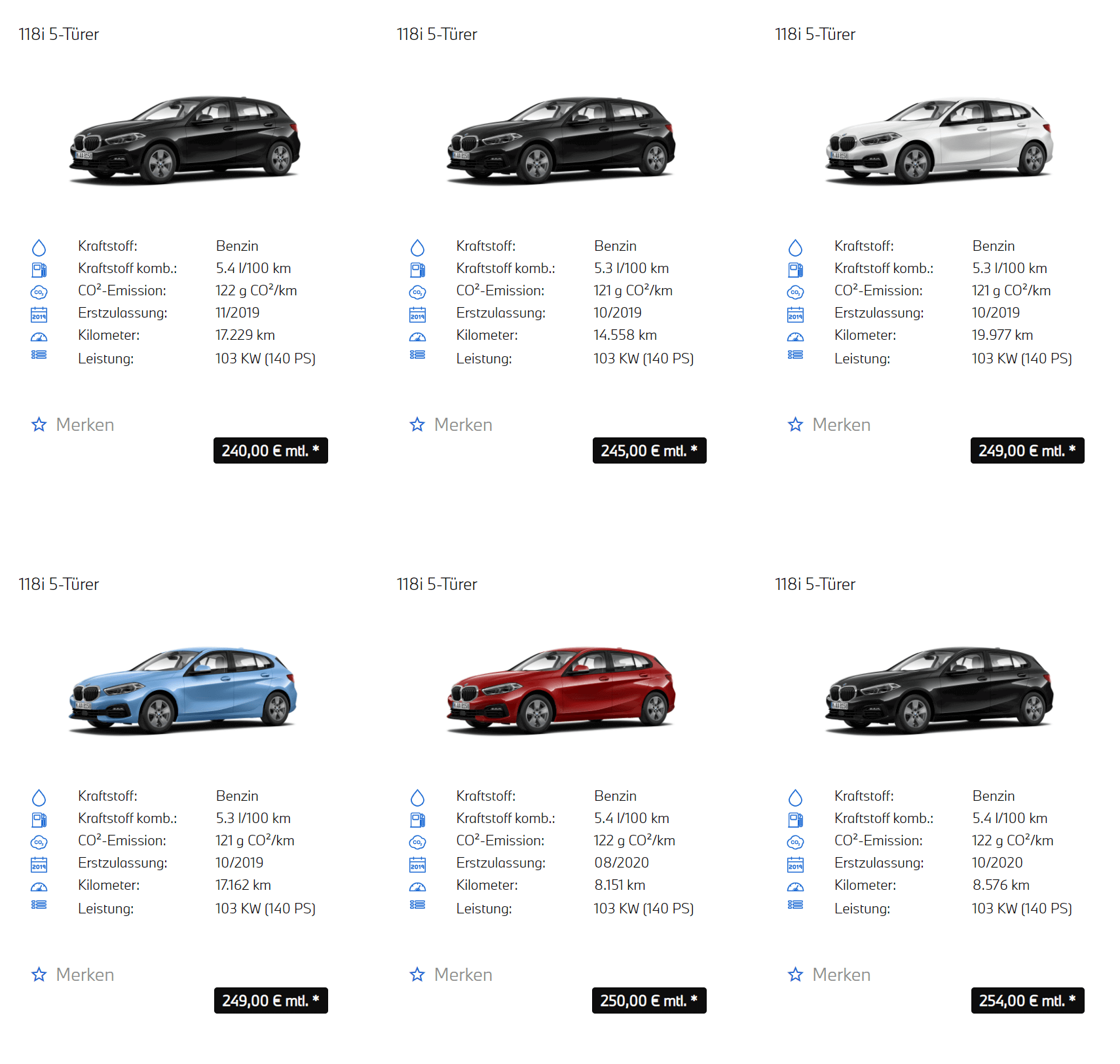Image resolution: width=1120 pixels, height=1064 pixels.
Task: Save blue car via Merken link
Action: click(85, 974)
